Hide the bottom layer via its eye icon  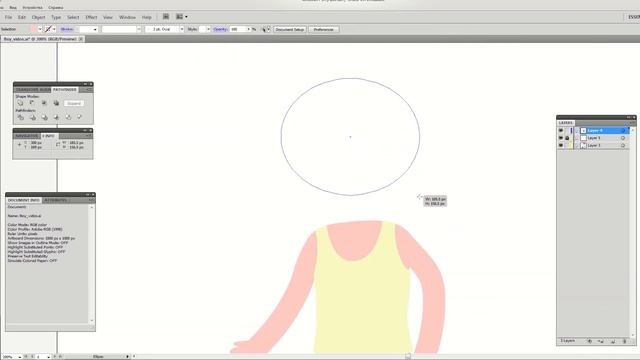click(561, 145)
